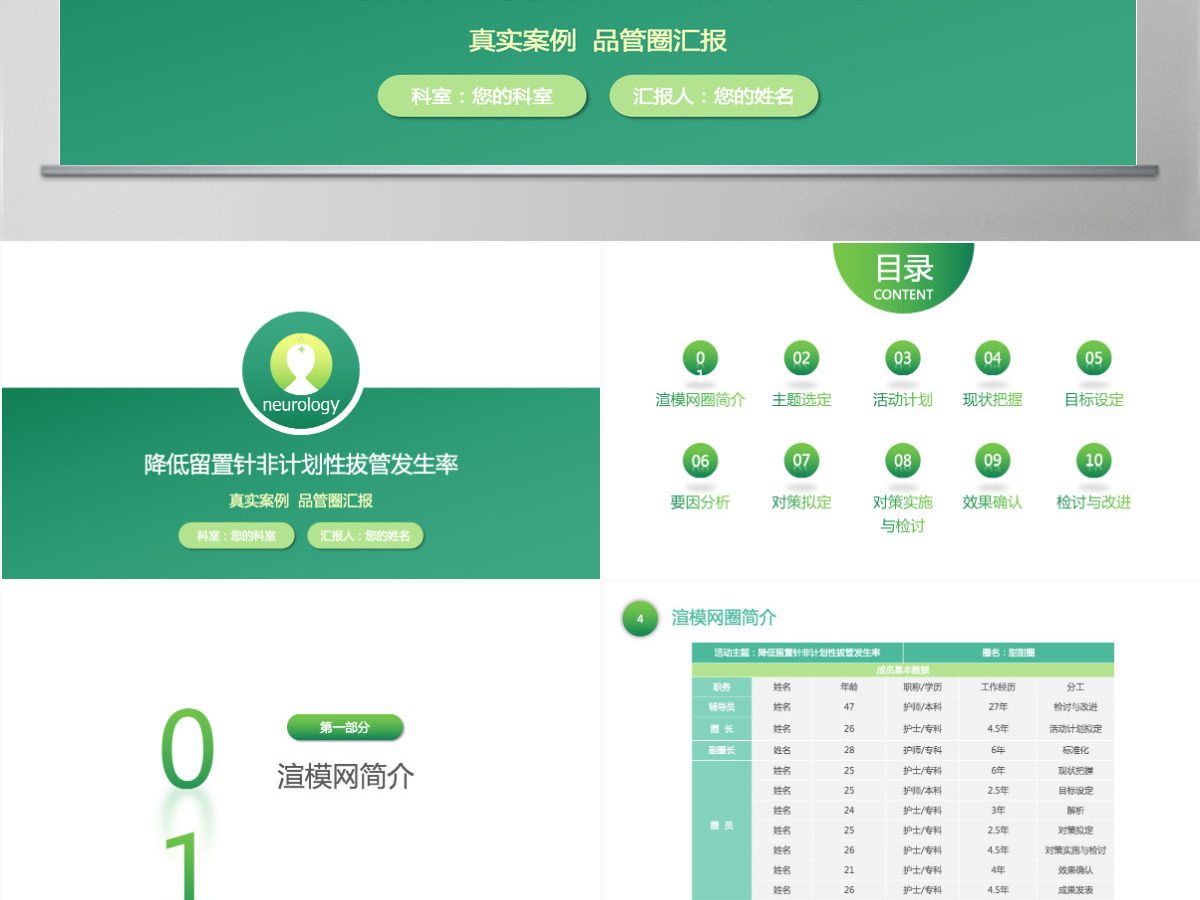Click the age 47 table cell

849,707
